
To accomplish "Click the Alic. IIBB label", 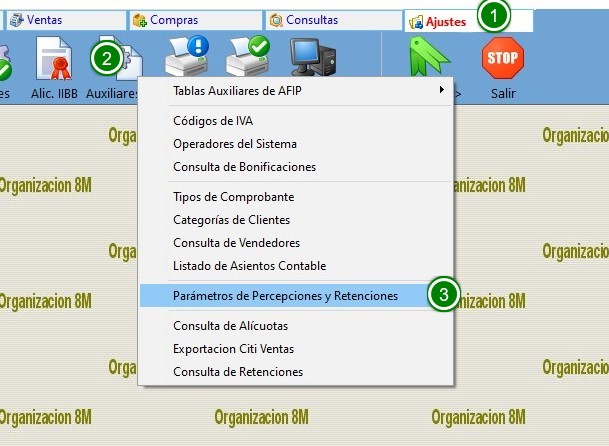I will (54, 93).
